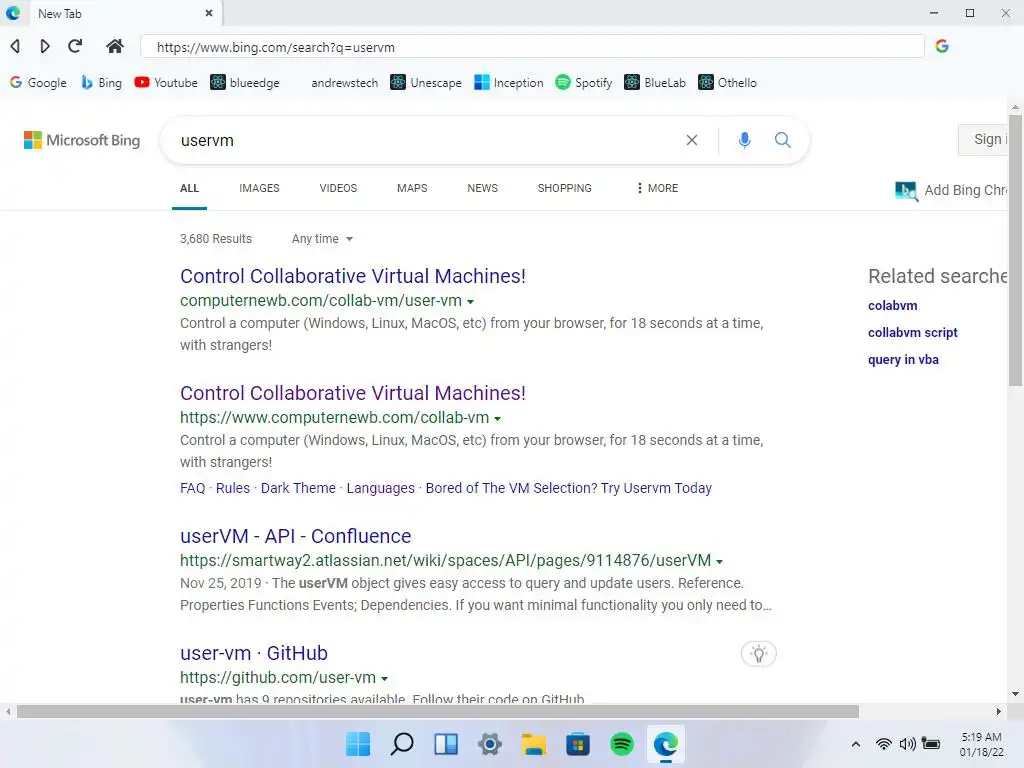Viewport: 1024px width, 768px height.
Task: Open the FAQ sitelink
Action: click(x=193, y=488)
